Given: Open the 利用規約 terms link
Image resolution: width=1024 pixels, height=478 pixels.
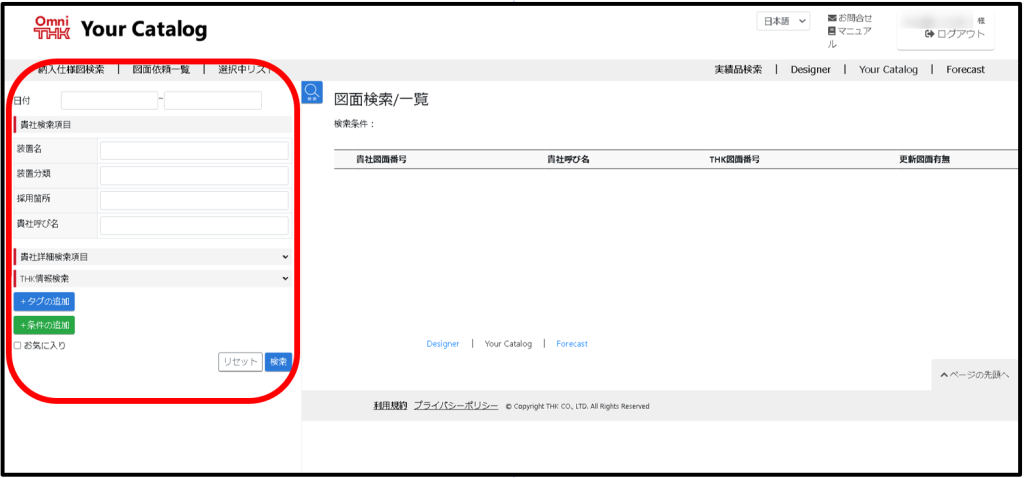Looking at the screenshot, I should 391,406.
